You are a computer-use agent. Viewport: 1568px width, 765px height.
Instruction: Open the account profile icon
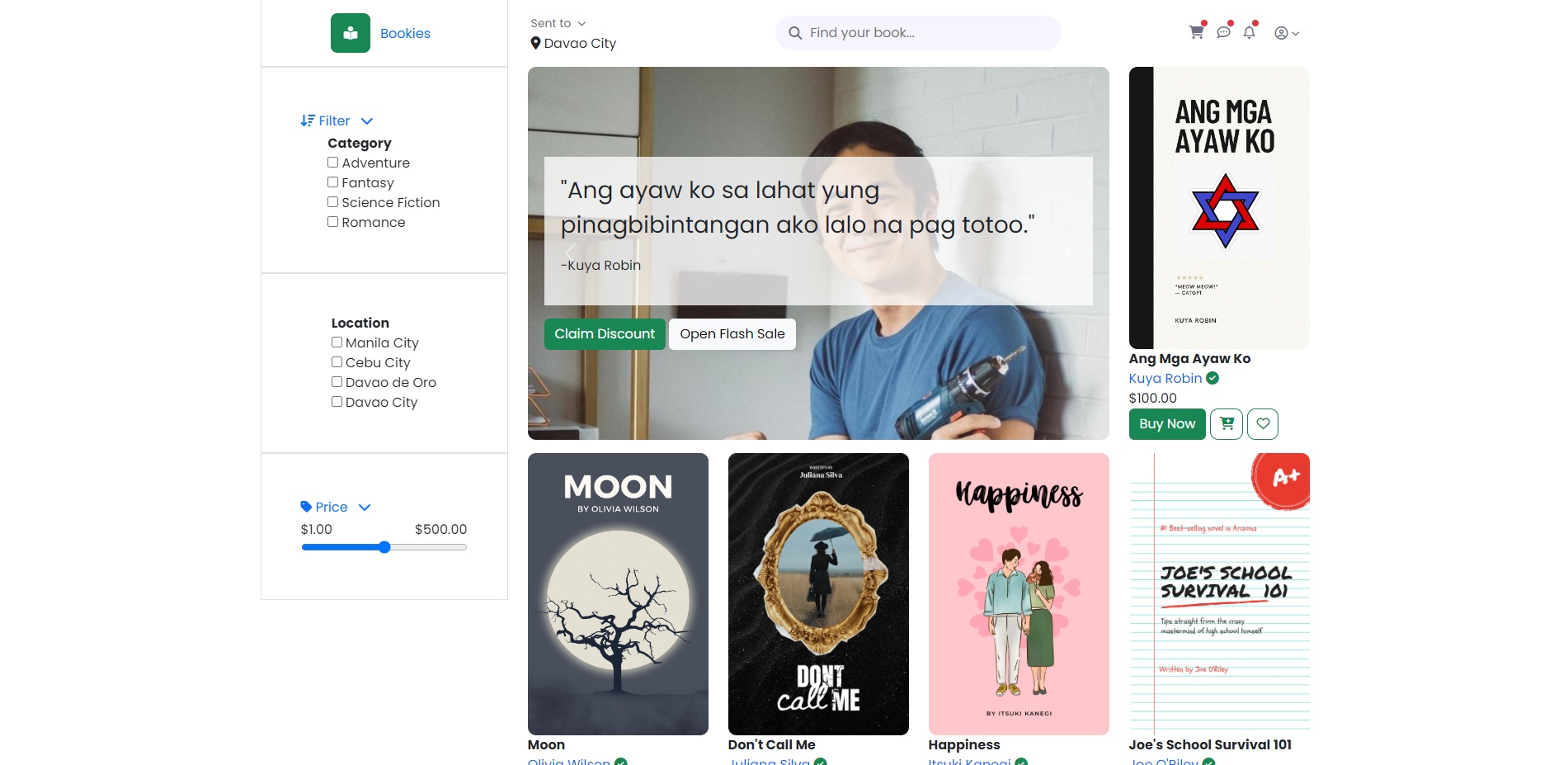(1281, 33)
